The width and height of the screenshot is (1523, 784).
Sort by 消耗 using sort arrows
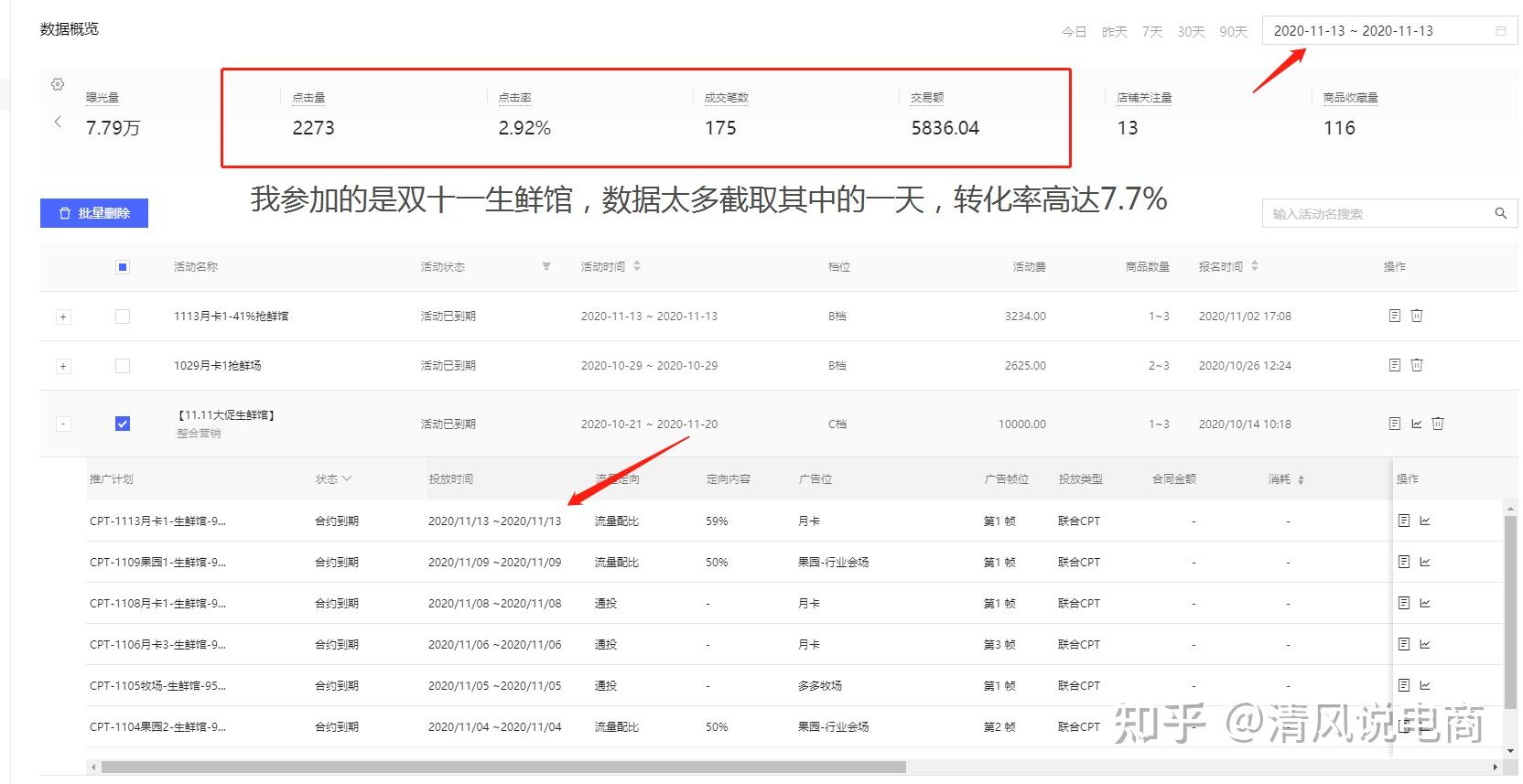1301,479
